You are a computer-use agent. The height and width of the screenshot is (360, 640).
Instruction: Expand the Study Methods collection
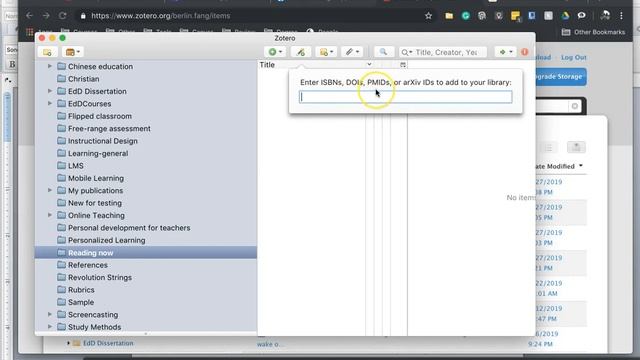point(50,327)
